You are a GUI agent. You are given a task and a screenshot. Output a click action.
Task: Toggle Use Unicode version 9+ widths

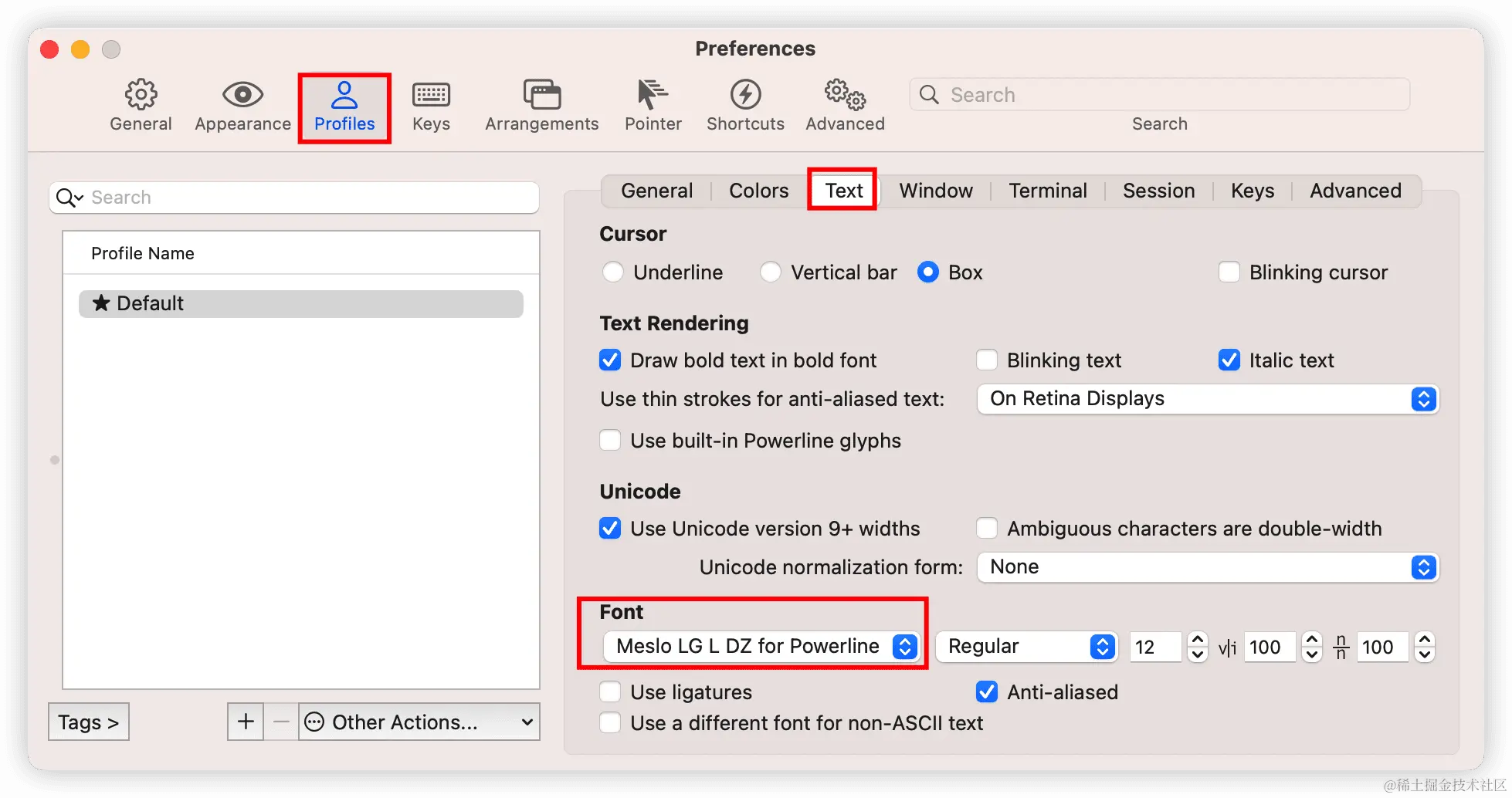(x=610, y=529)
